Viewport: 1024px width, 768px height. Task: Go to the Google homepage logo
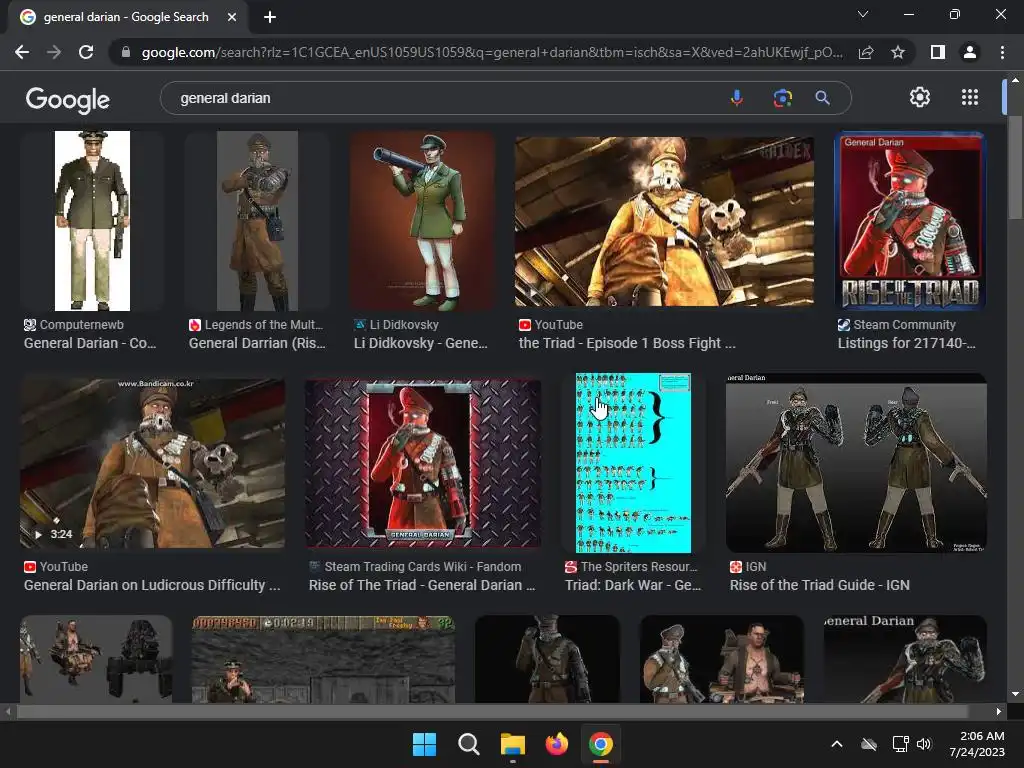coord(68,99)
